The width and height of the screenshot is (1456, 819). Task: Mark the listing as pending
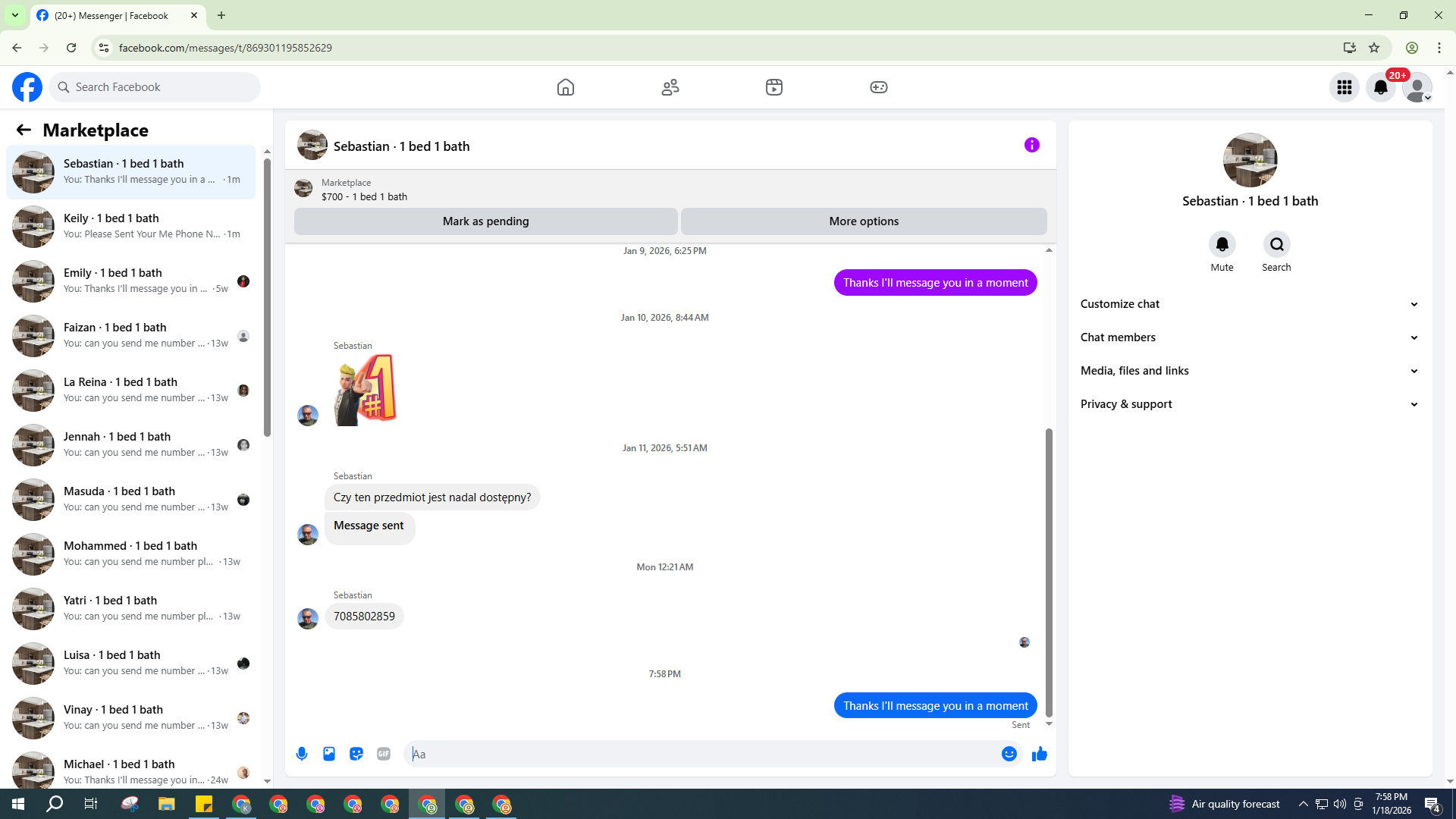click(485, 221)
